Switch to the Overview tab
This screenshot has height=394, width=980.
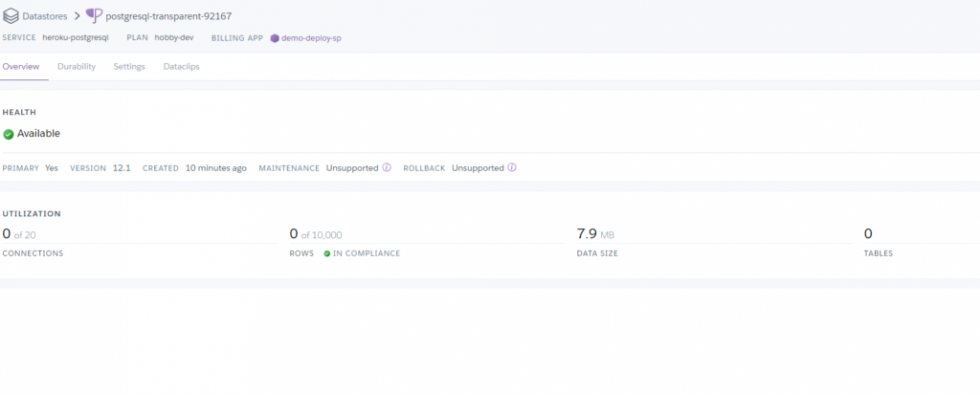(x=21, y=66)
